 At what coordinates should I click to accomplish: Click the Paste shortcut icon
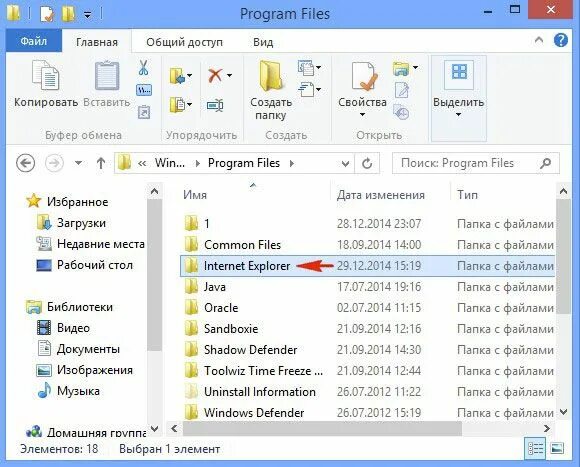point(144,112)
